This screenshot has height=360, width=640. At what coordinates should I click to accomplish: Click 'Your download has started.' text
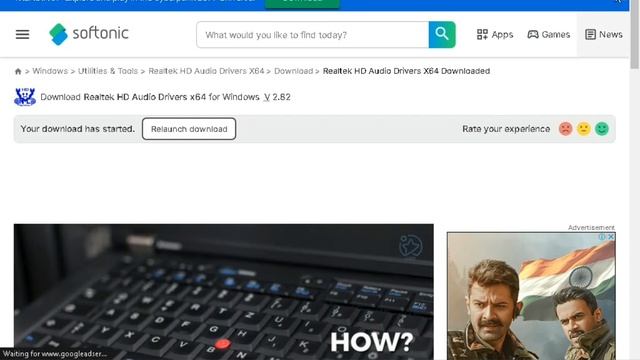[78, 129]
